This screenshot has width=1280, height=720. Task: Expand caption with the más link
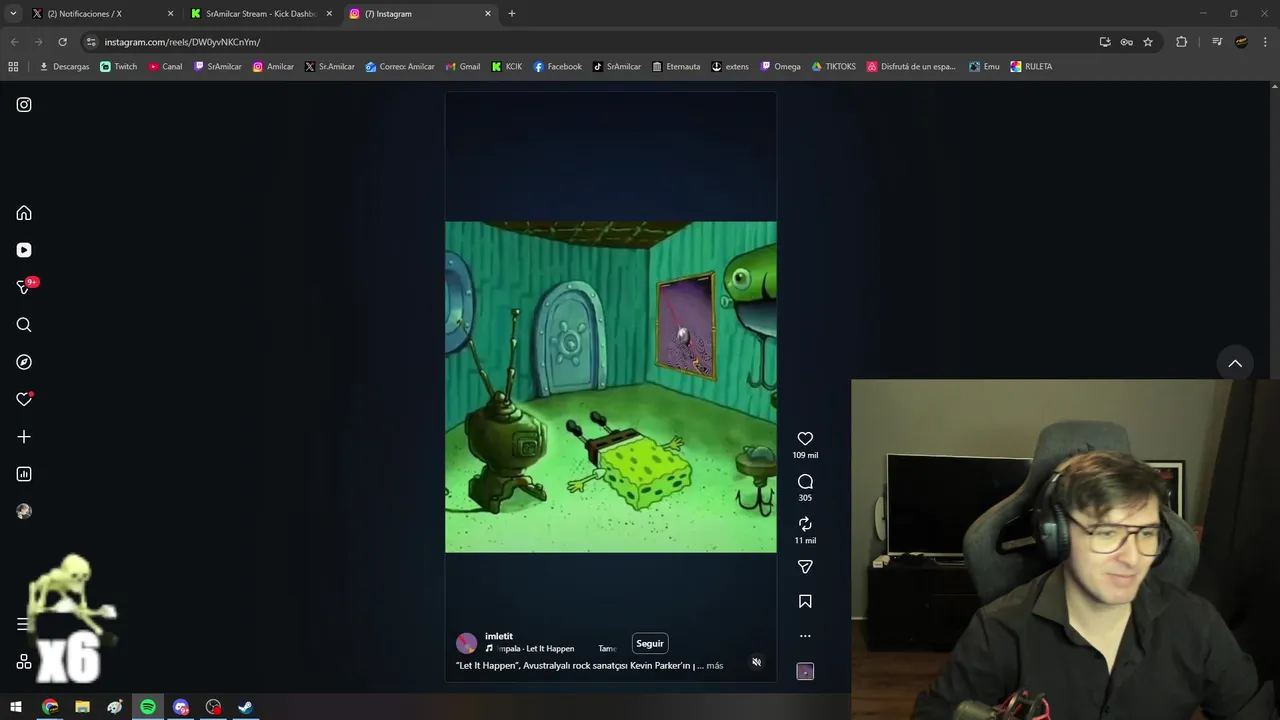pos(714,666)
